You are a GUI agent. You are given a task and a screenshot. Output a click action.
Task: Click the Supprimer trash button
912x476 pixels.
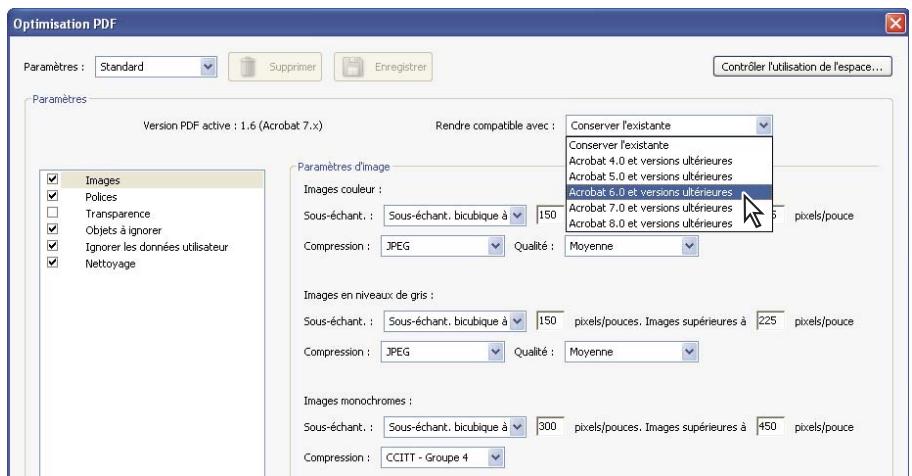(275, 67)
